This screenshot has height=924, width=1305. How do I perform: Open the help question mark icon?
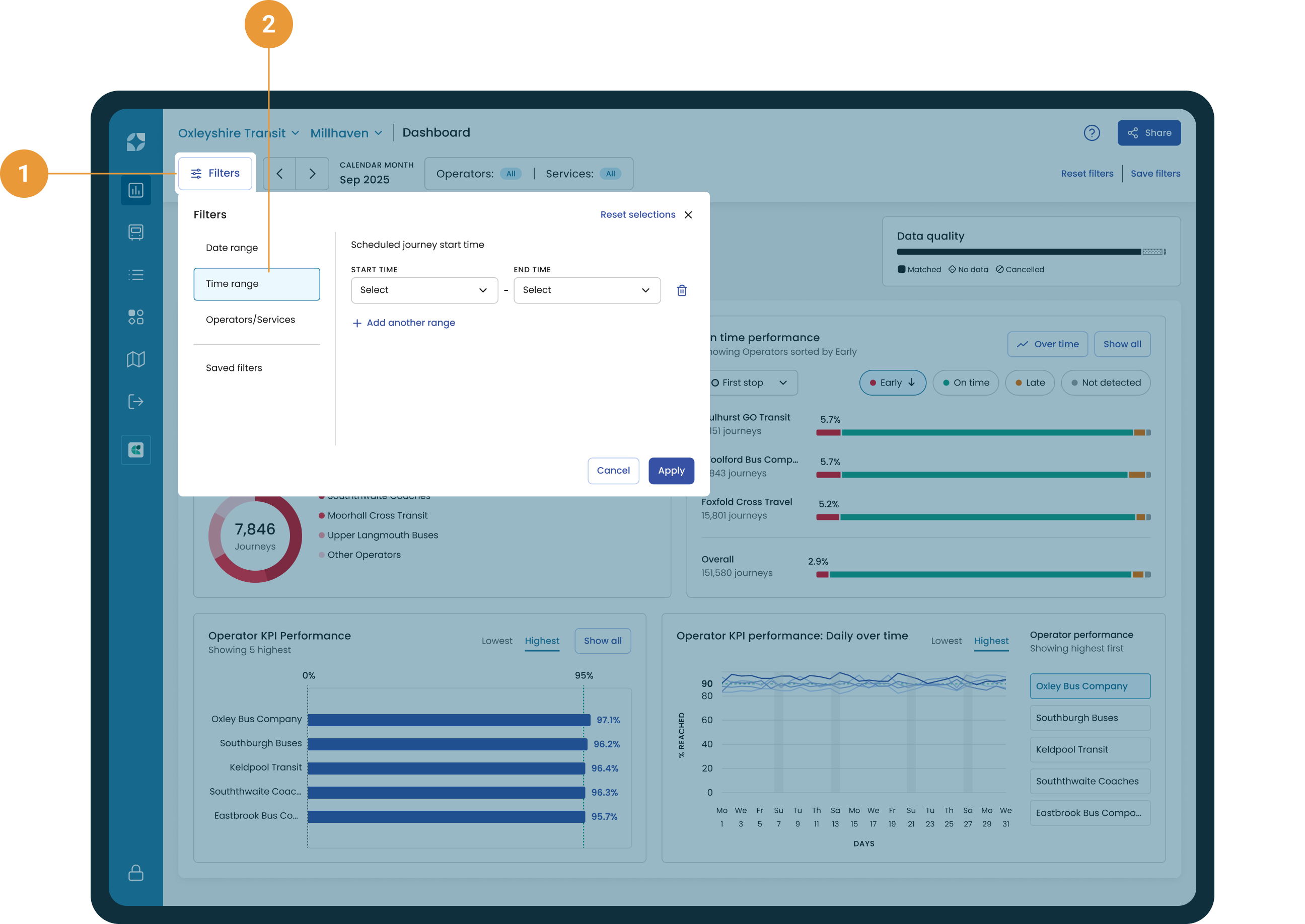point(1091,133)
